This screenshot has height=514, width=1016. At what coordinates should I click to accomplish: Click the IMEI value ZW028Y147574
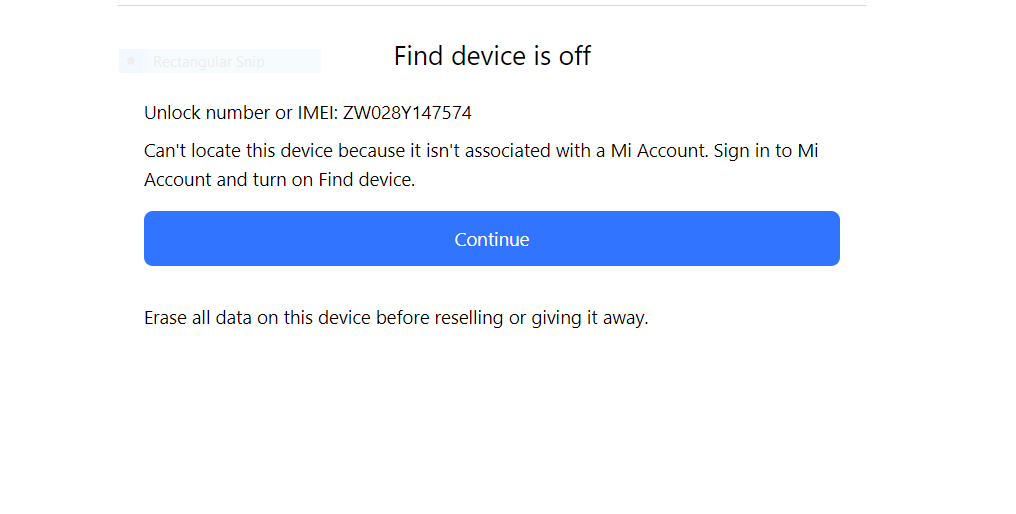pyautogui.click(x=407, y=113)
